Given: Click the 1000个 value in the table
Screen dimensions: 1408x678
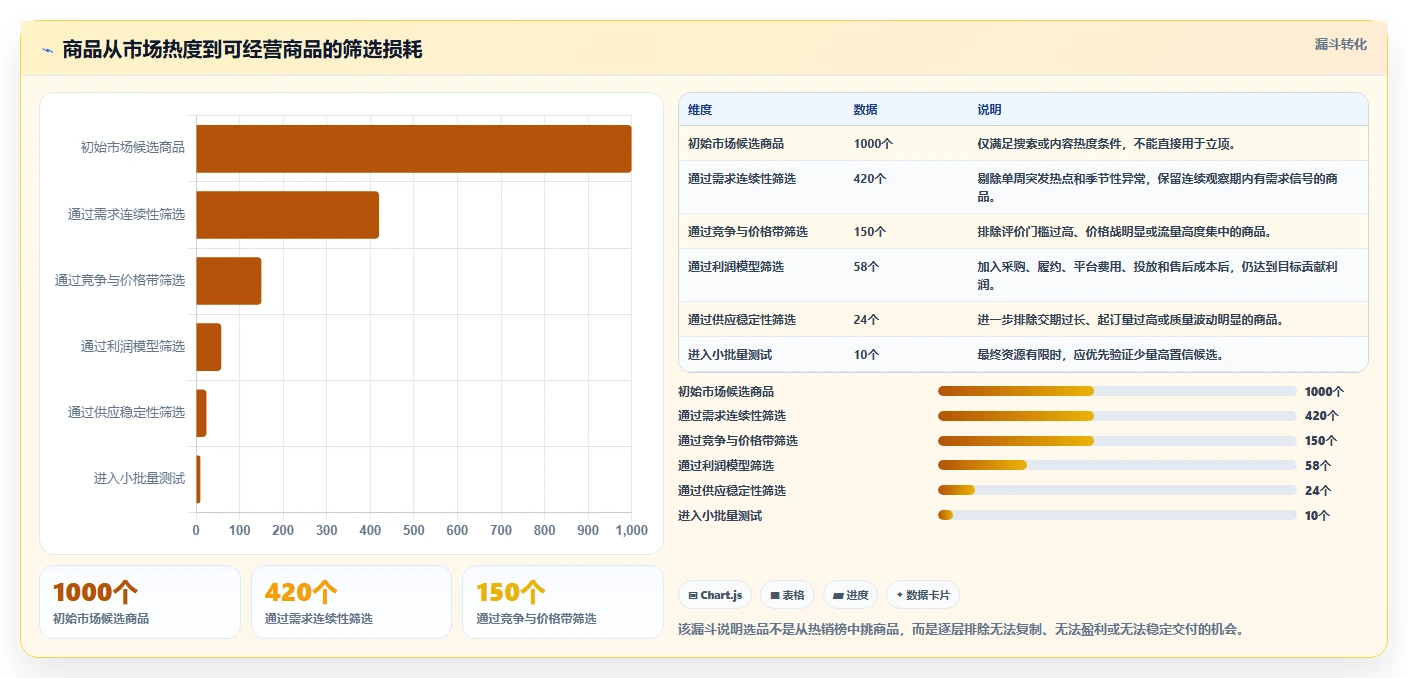Looking at the screenshot, I should (873, 143).
